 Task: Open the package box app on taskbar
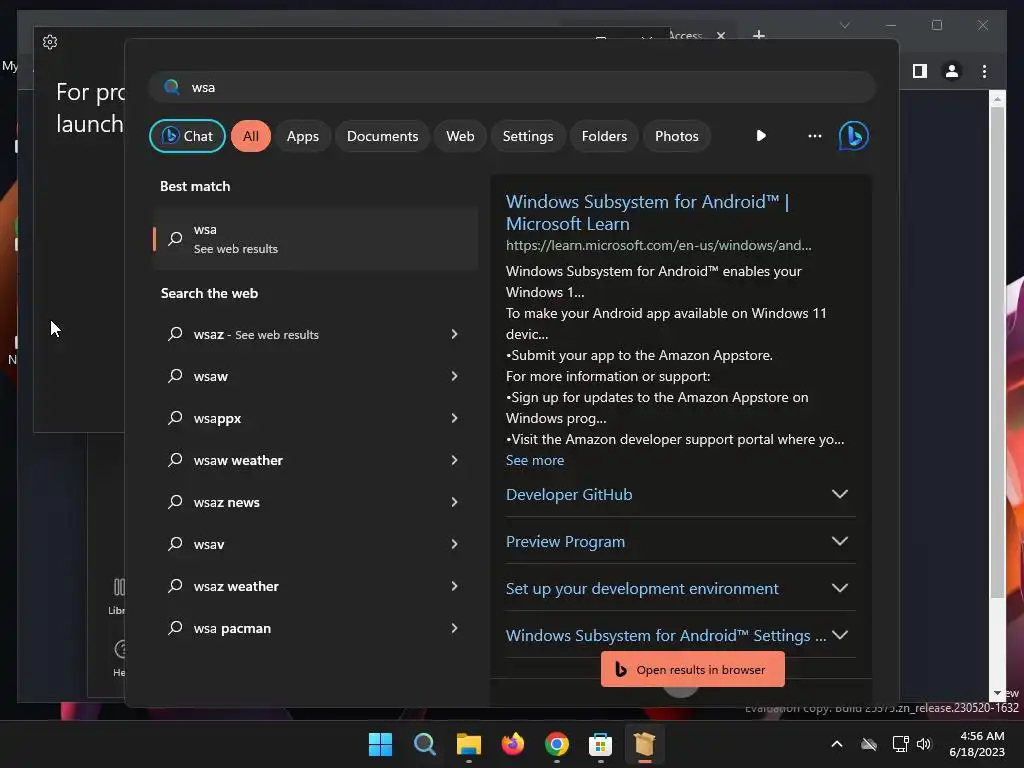click(645, 744)
